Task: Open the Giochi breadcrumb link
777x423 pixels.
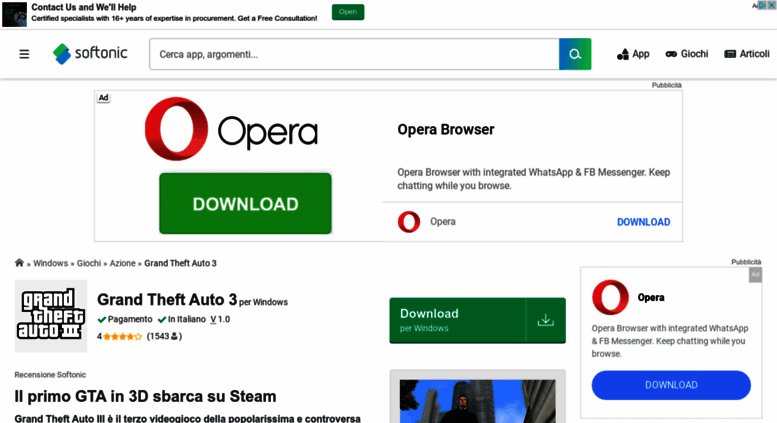Action: (x=89, y=263)
